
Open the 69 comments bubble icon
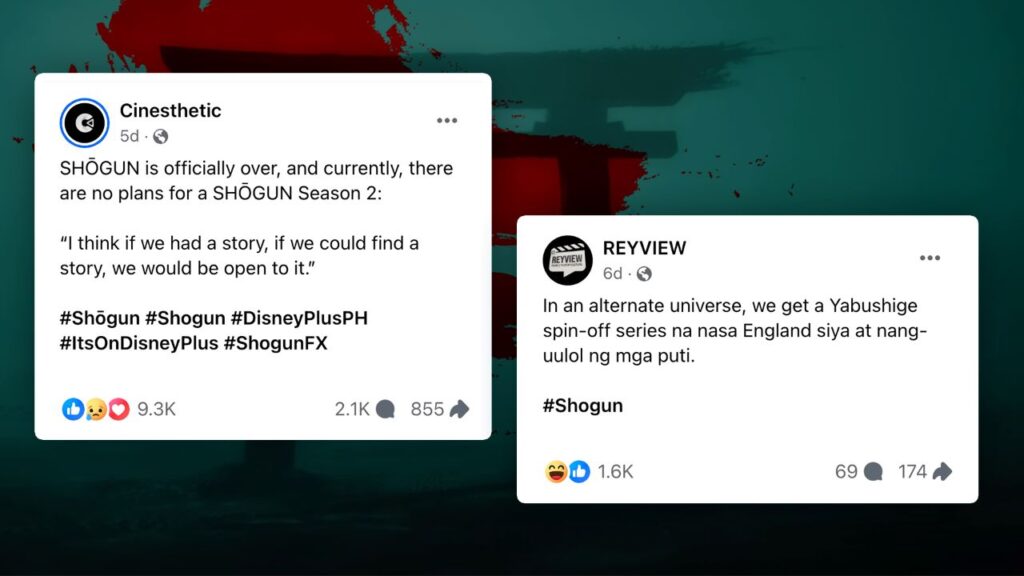[873, 472]
